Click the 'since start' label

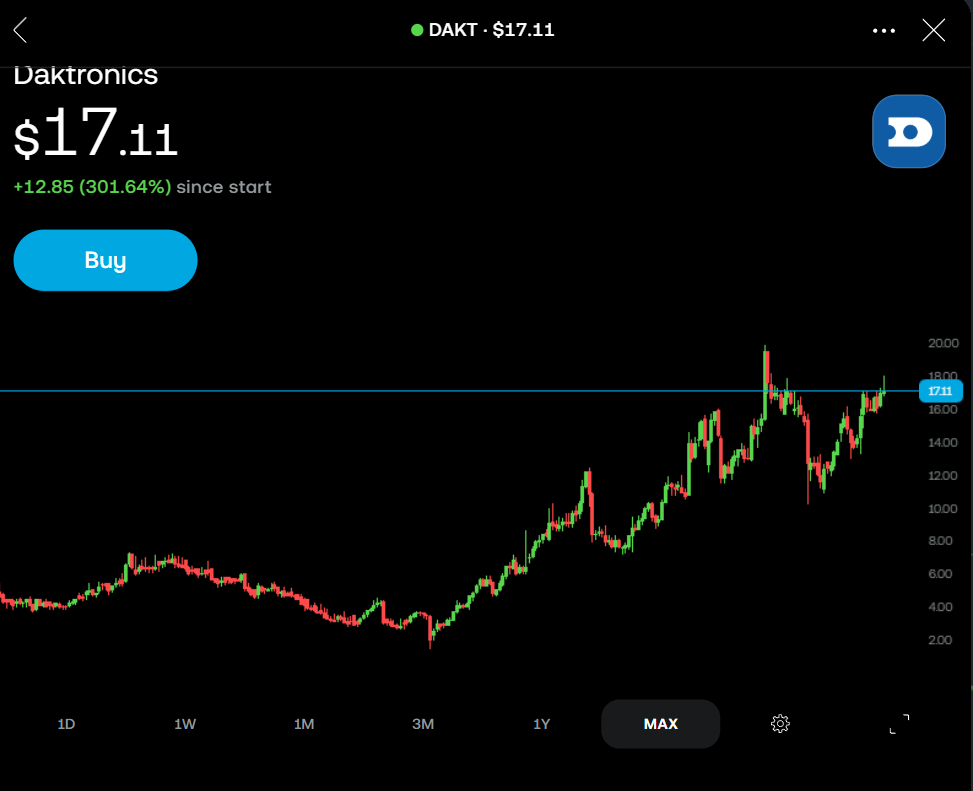[x=224, y=187]
